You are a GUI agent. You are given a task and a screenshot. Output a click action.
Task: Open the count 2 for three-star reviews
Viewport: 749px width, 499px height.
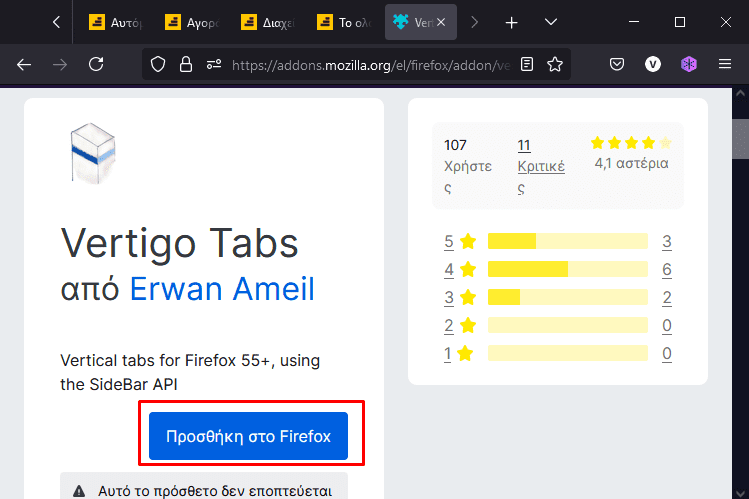[x=667, y=297]
